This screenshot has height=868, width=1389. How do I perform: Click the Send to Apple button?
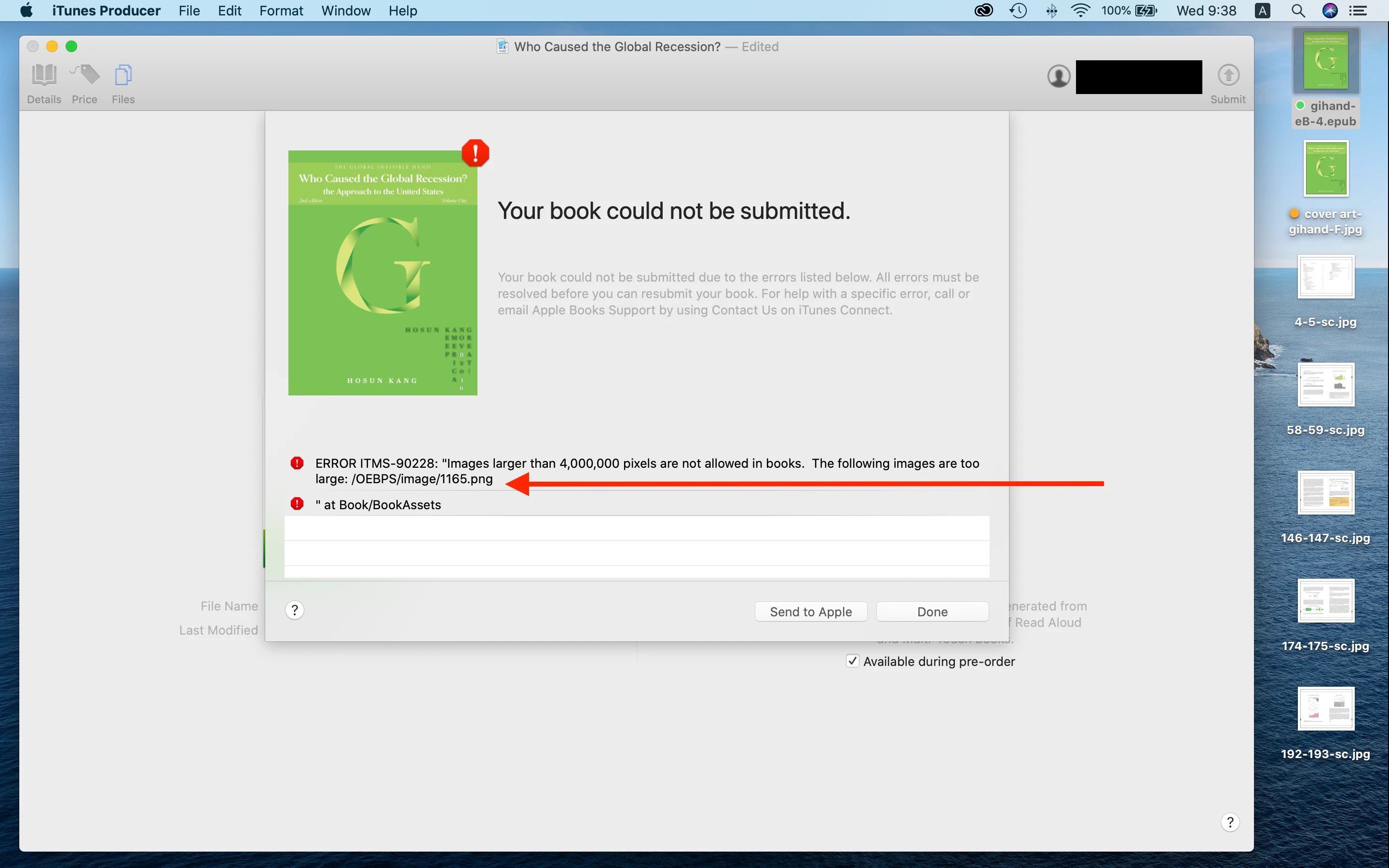tap(810, 611)
